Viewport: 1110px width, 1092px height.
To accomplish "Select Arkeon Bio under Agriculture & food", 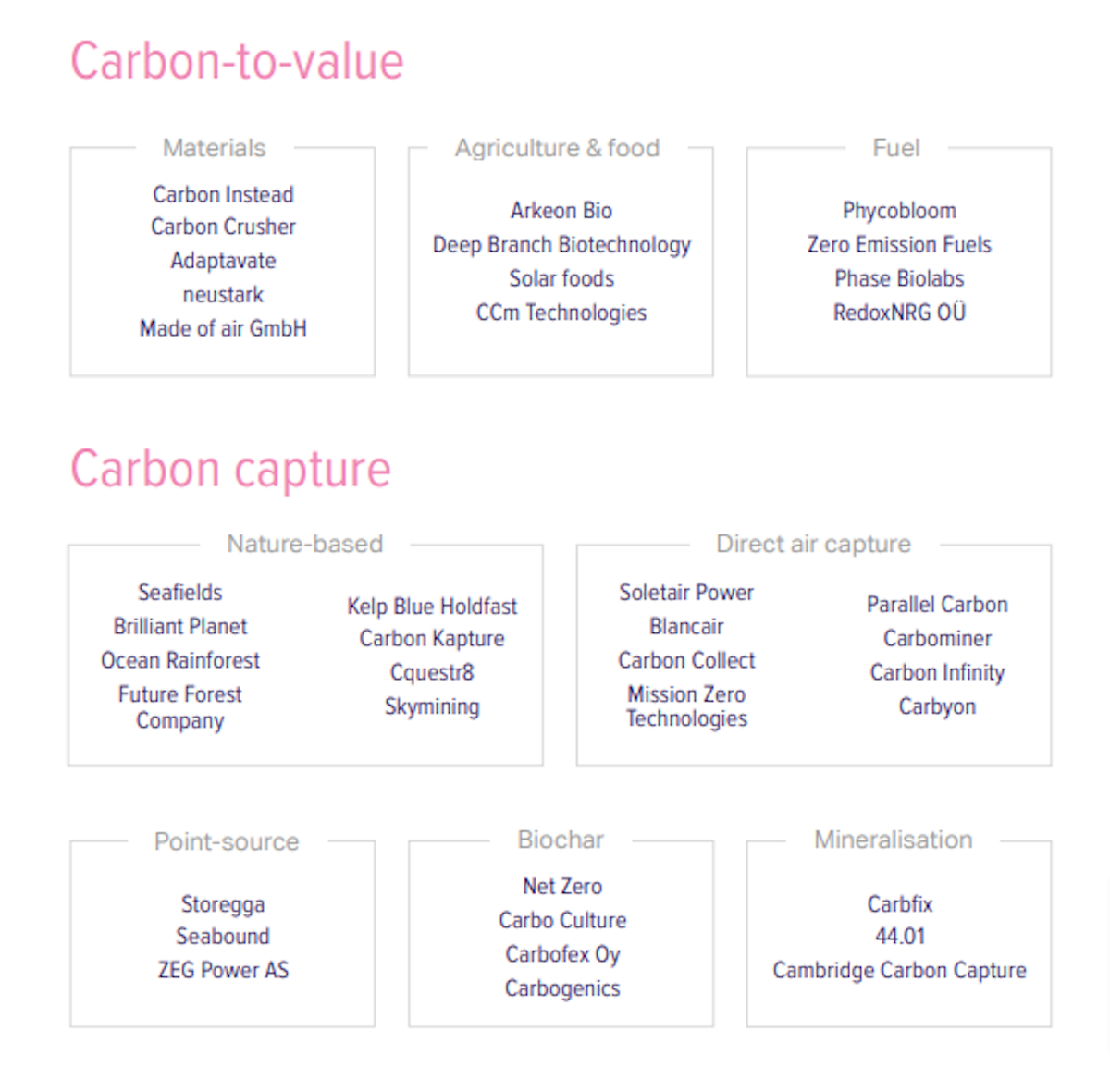I will pos(561,211).
